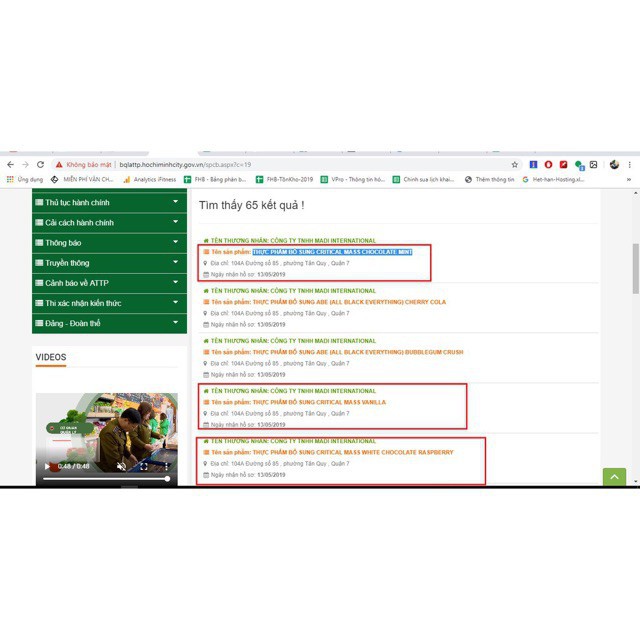
Task: Open the CRITICAL MASS VANILLA product link
Action: click(318, 402)
